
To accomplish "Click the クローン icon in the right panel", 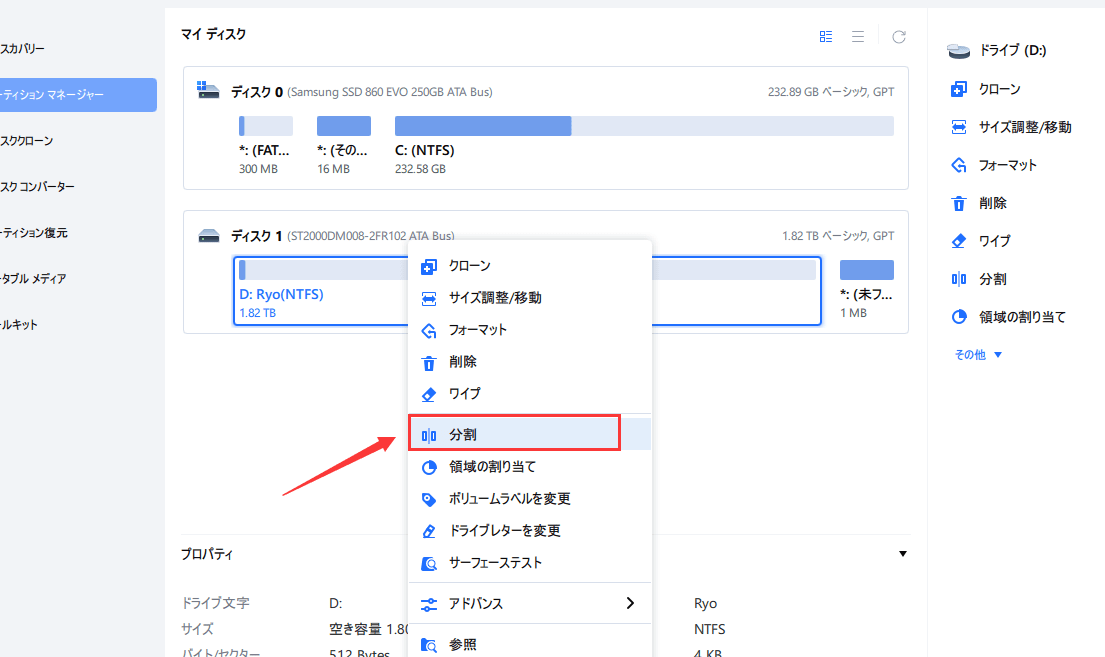I will click(959, 90).
